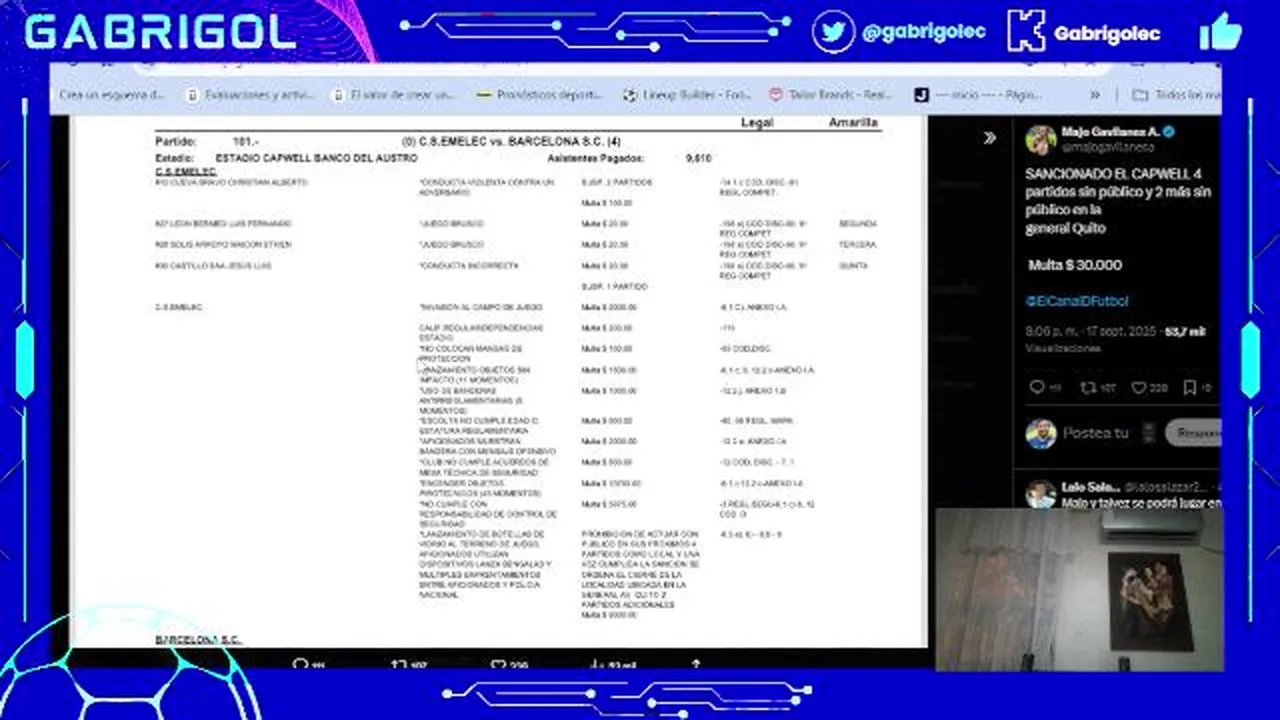1280x720 pixels.
Task: Click the 'BARCELONA S.C.' section heading in document
Action: [198, 639]
